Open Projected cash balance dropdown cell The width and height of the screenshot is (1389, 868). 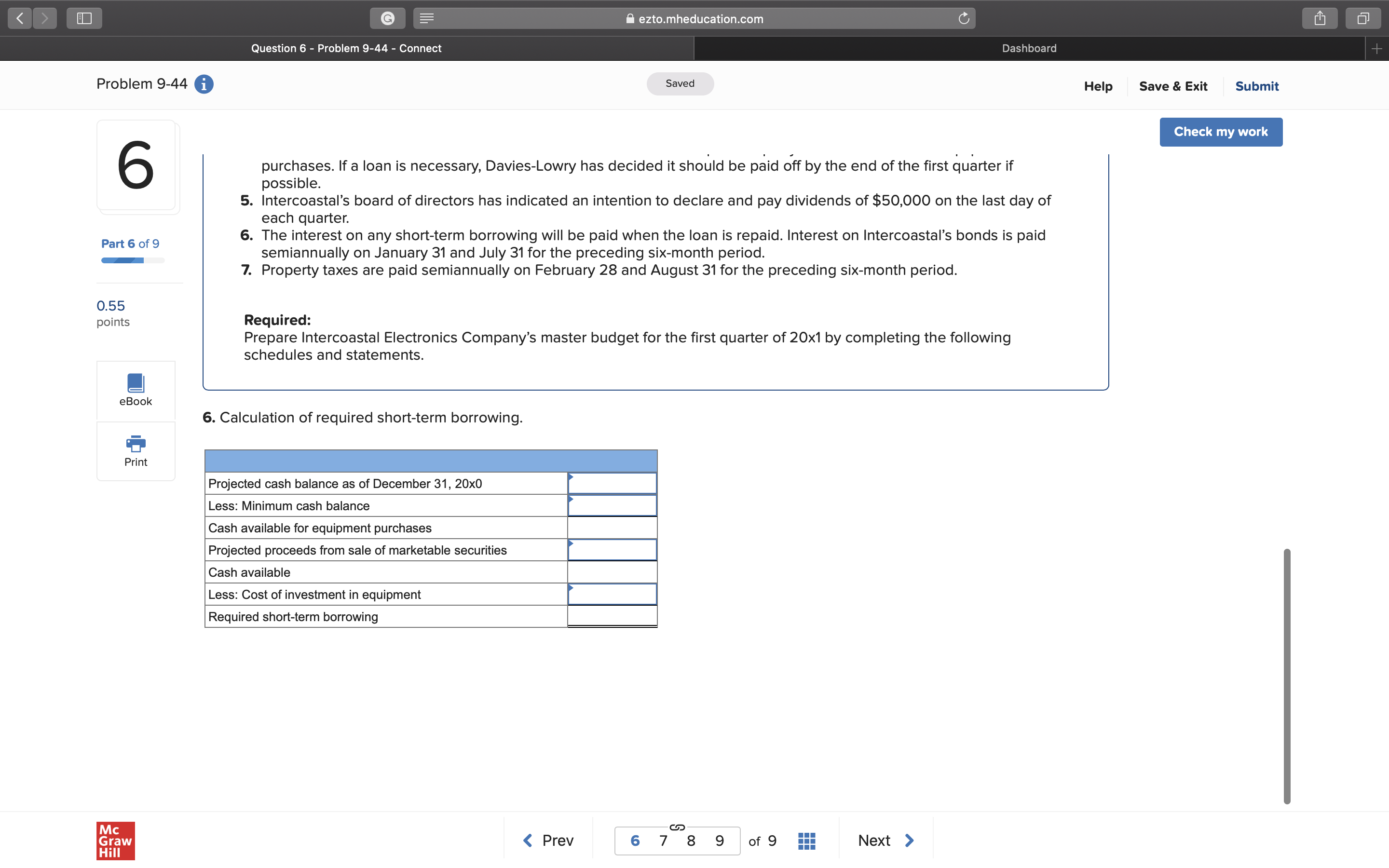coord(612,483)
